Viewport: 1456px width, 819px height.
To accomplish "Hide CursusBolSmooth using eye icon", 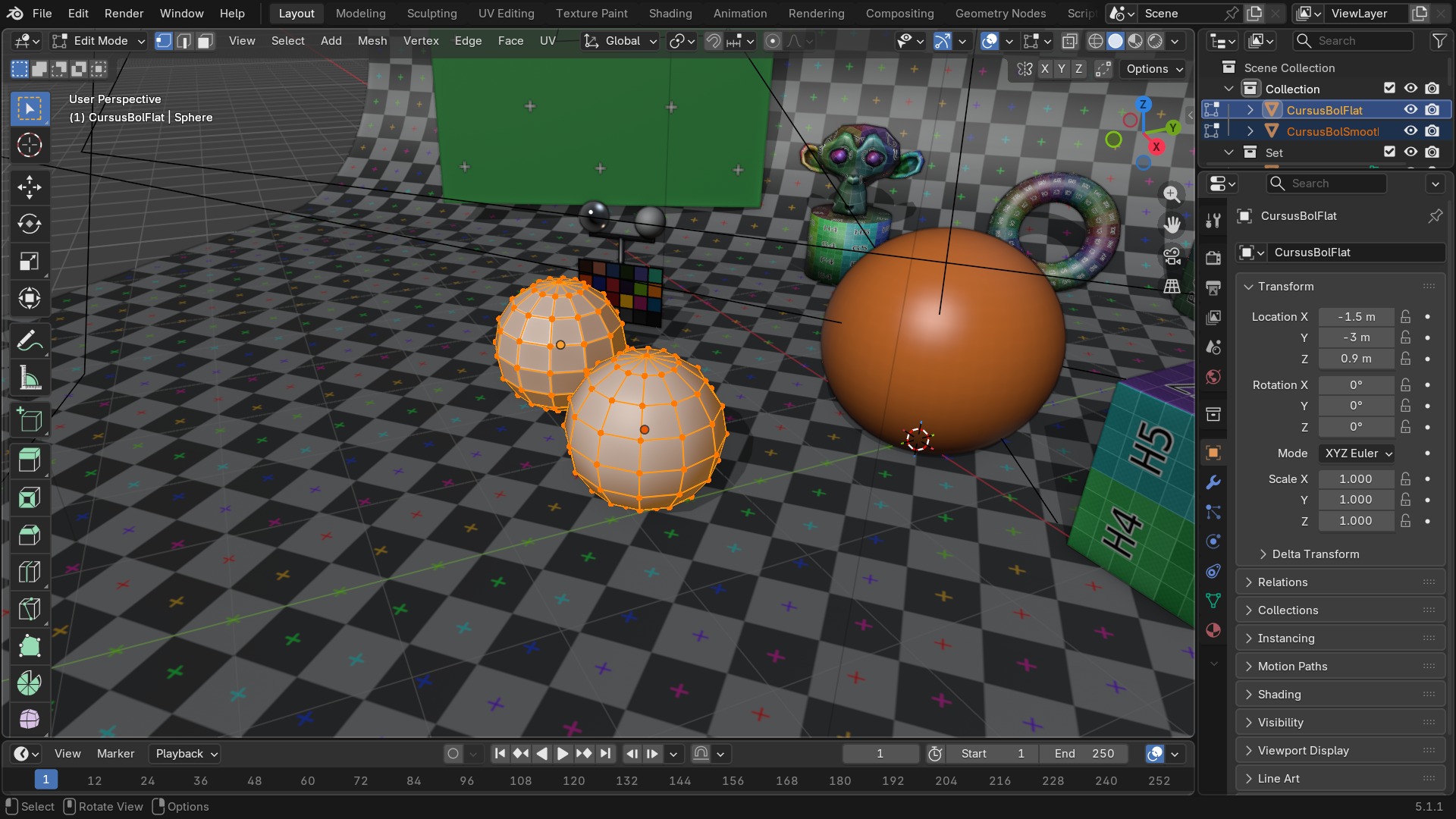I will (x=1410, y=131).
